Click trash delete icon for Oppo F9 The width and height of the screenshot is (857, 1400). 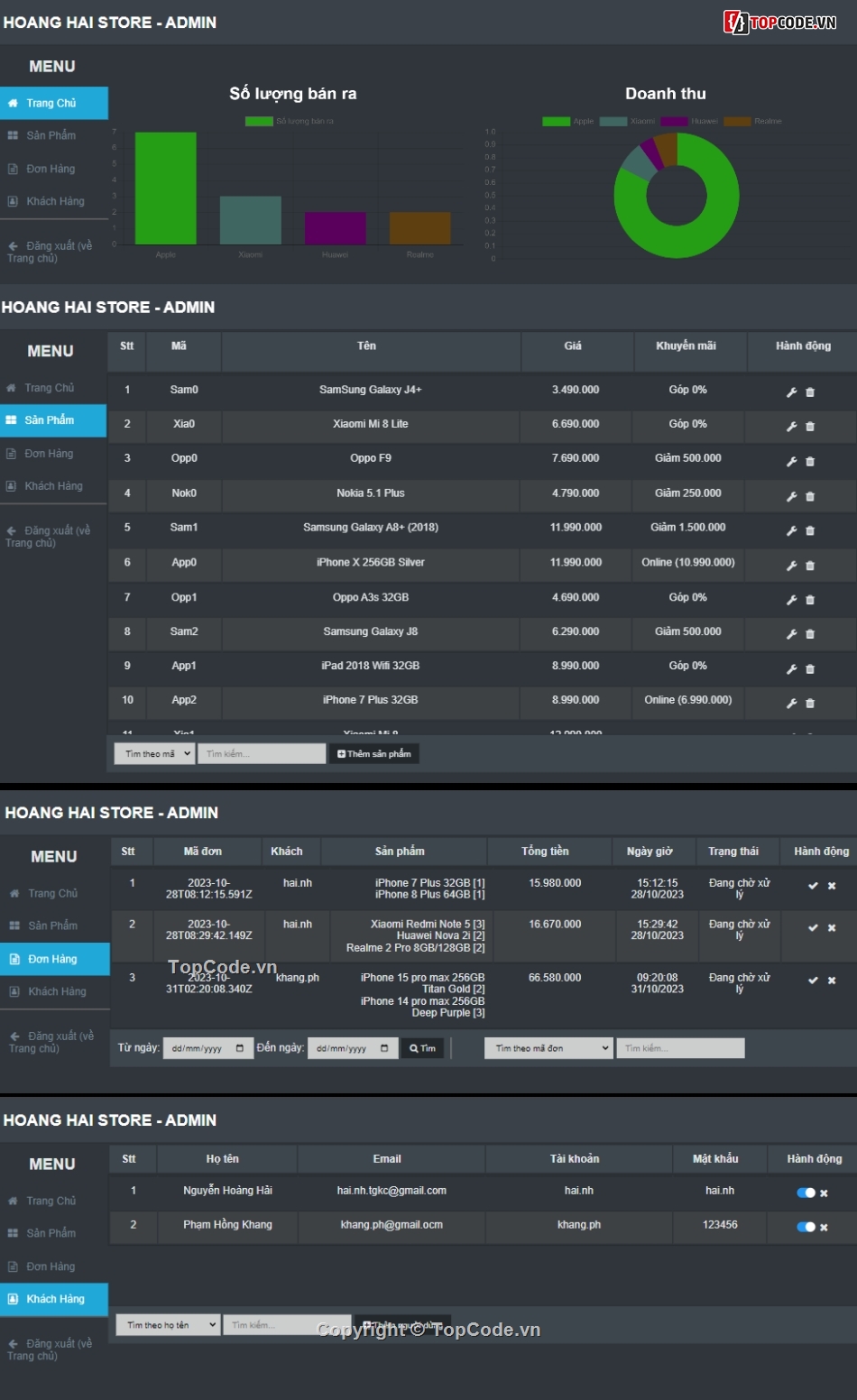click(810, 462)
